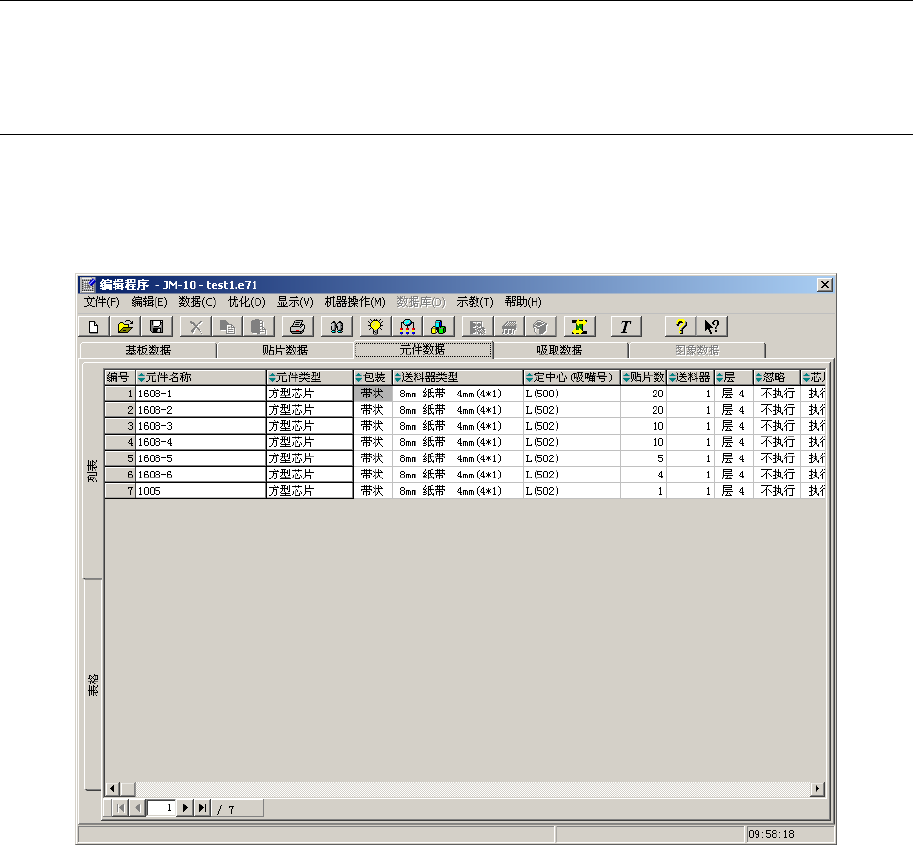Screen dimensions: 913x845
Task: Sort by the 贴片数 column header
Action: pos(643,377)
